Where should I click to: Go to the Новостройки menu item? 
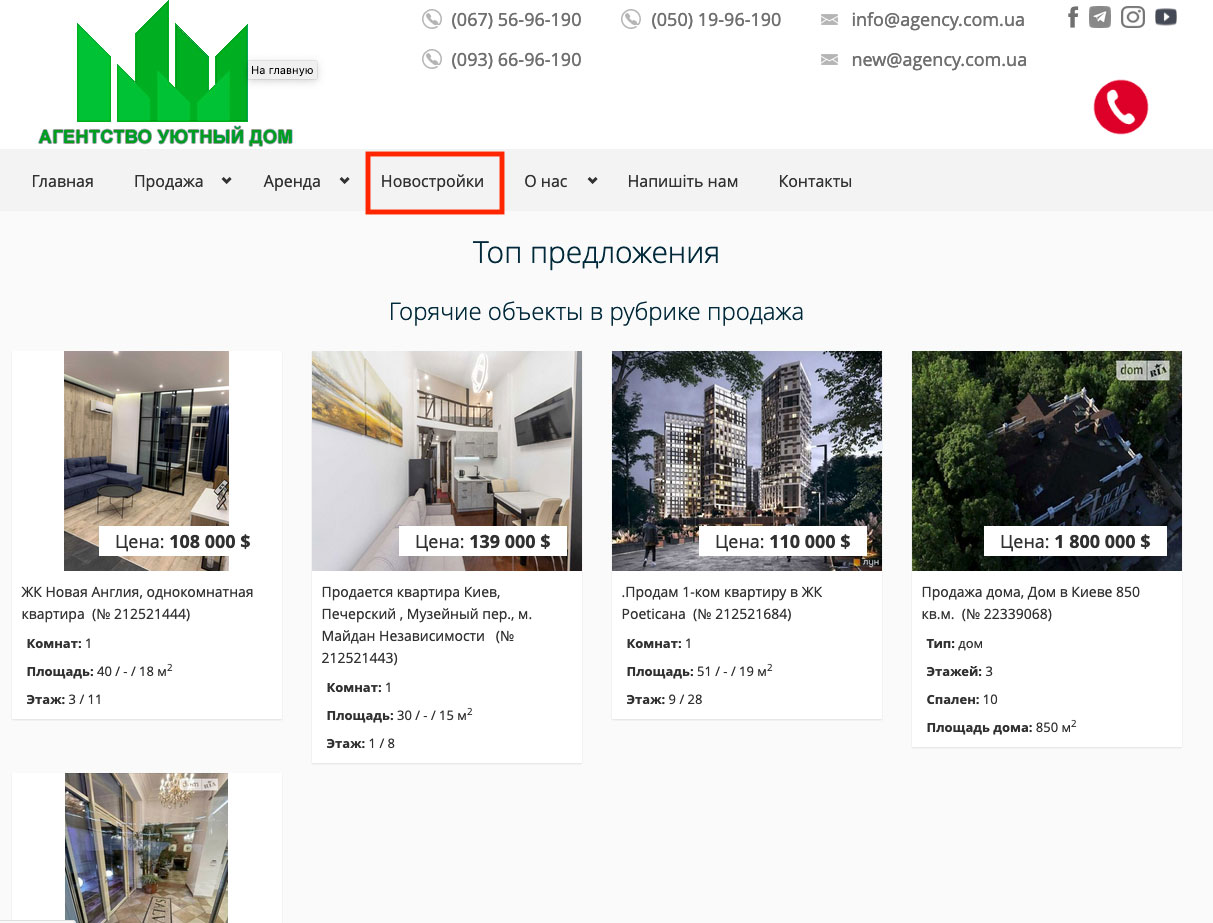coord(432,182)
